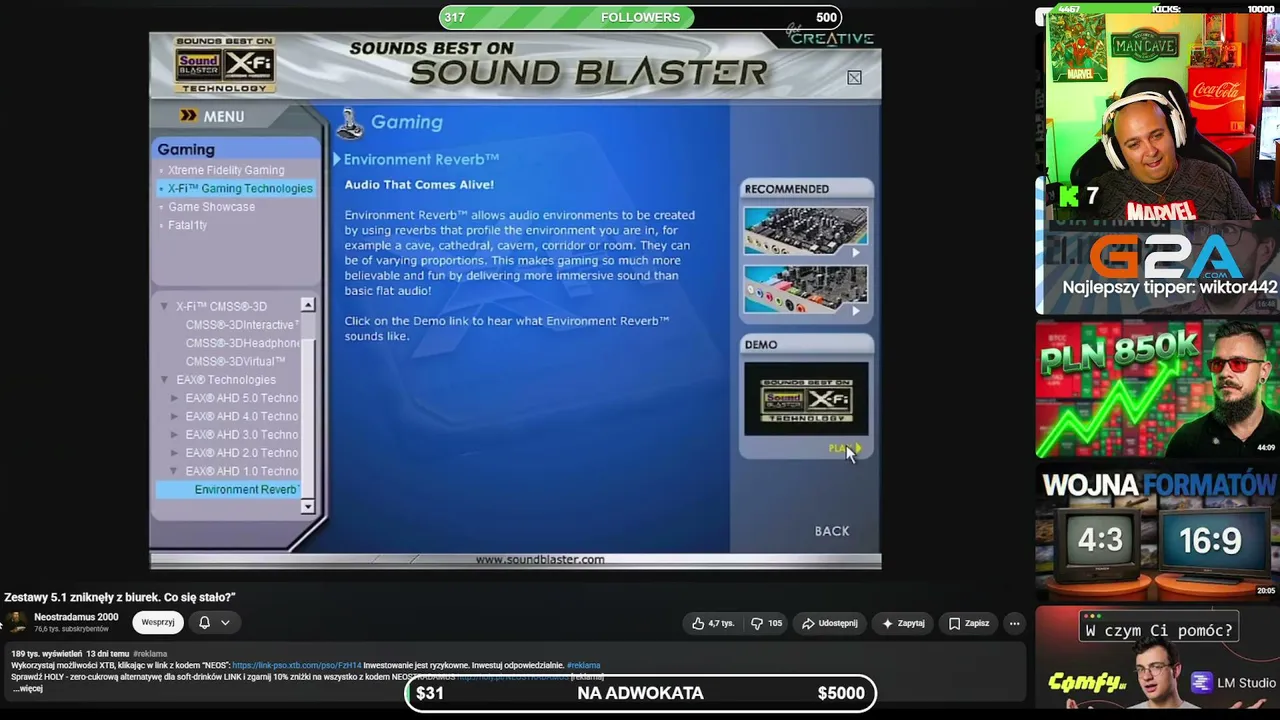Open first recommended sound card thumbnail

[x=806, y=231]
